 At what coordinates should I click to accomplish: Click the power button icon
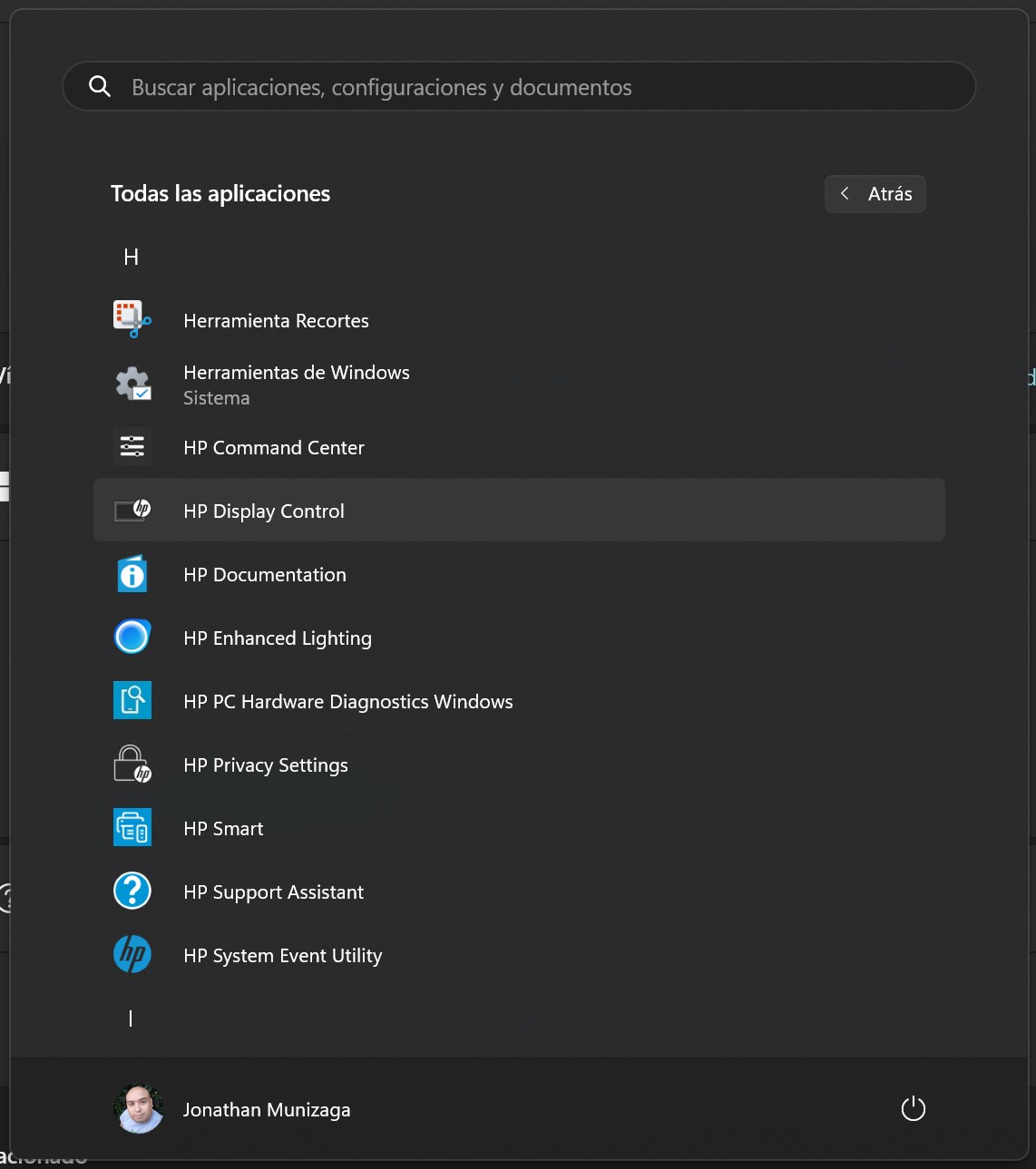(913, 1108)
